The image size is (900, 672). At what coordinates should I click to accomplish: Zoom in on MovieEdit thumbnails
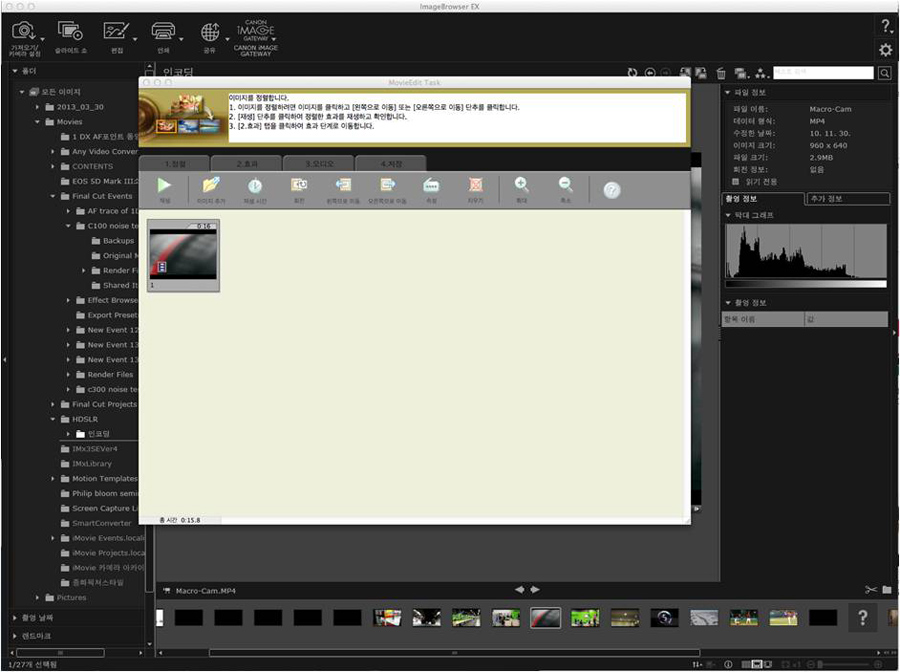tap(521, 190)
